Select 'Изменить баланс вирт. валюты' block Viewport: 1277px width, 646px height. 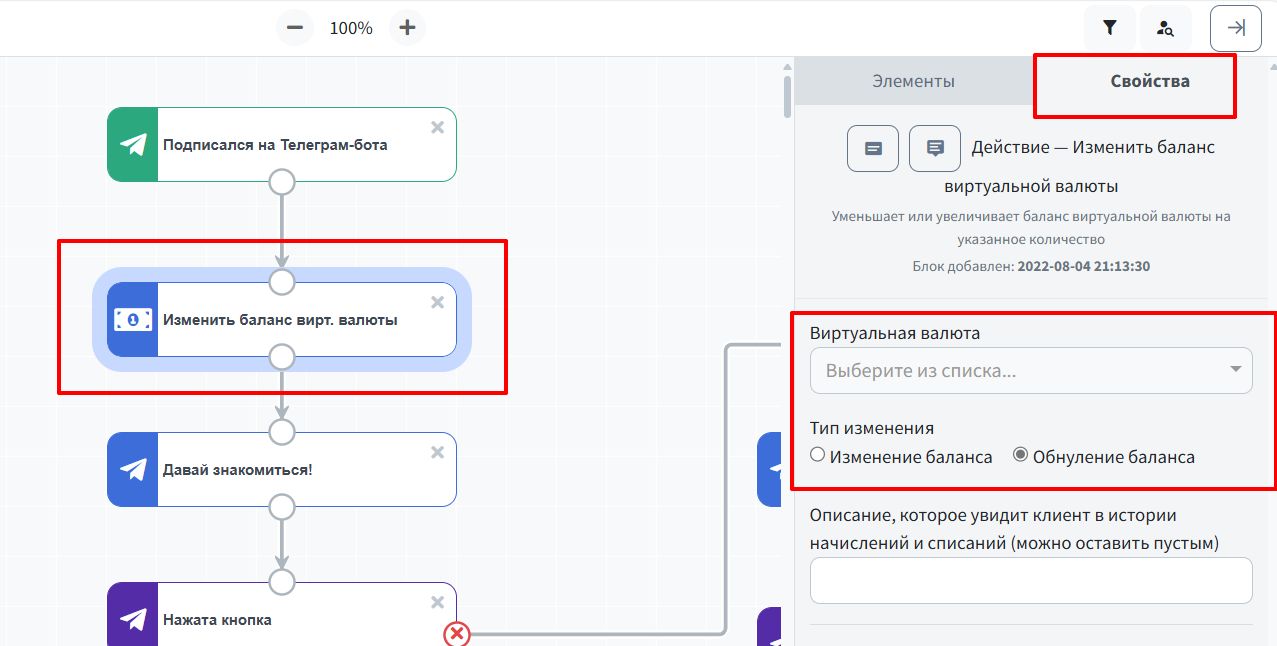tap(282, 320)
